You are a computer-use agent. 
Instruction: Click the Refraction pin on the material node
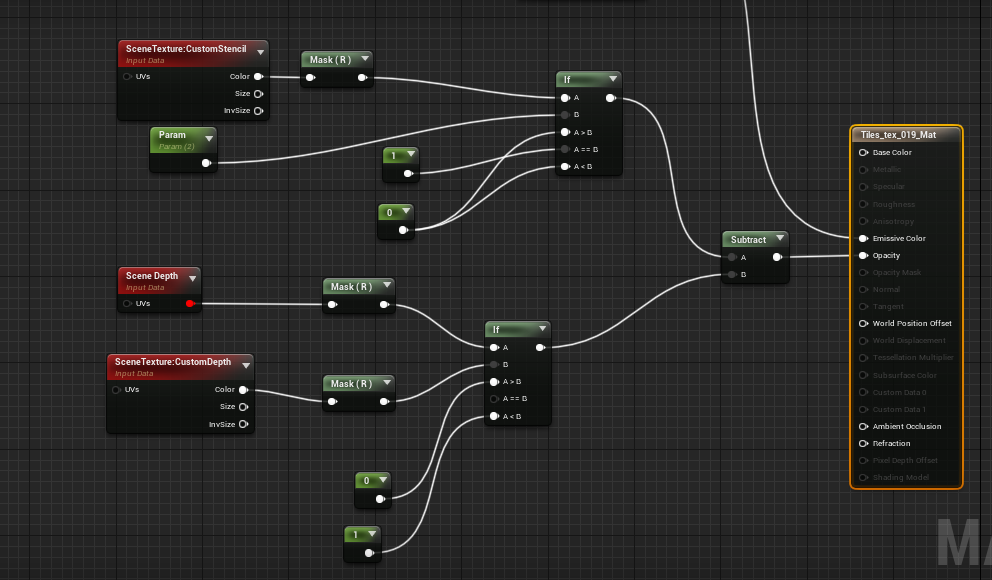click(863, 444)
